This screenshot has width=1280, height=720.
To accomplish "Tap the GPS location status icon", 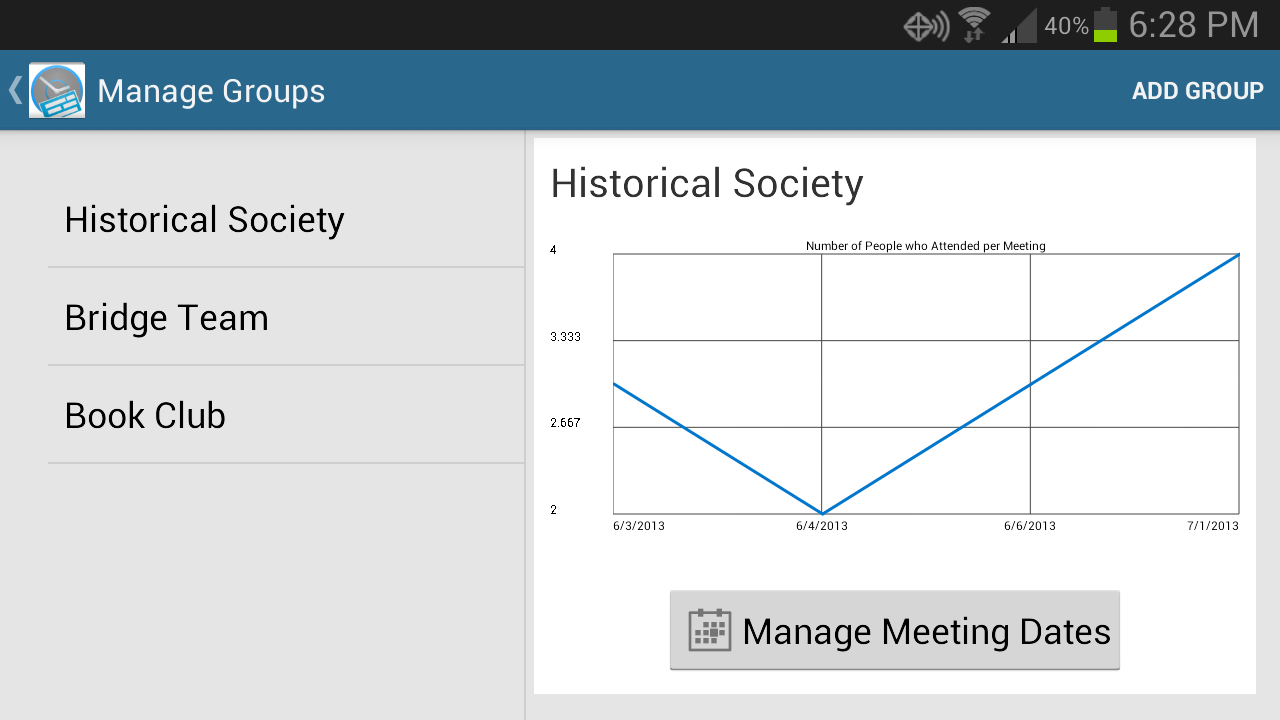I will click(x=926, y=26).
